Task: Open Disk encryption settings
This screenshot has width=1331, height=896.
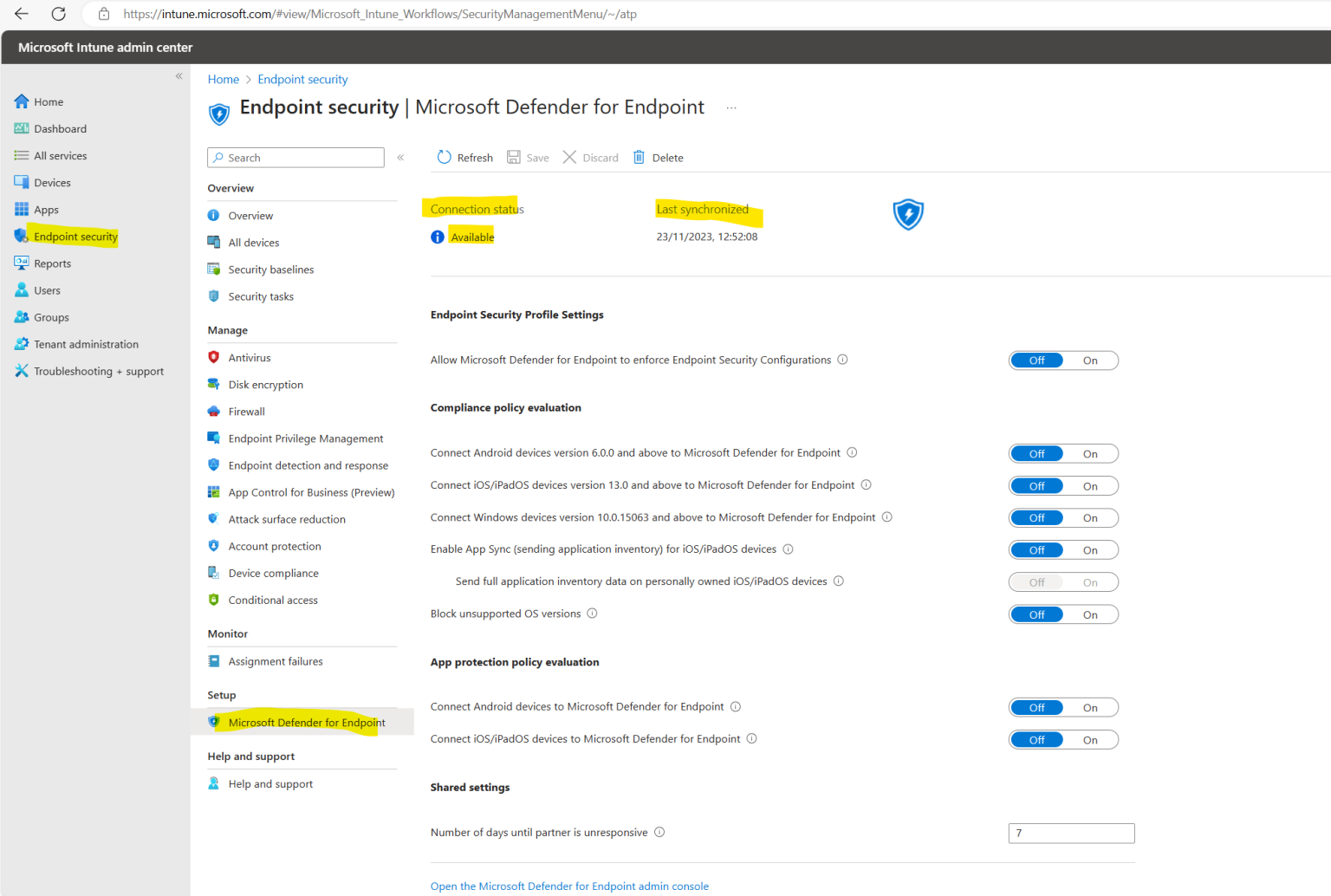Action: tap(265, 384)
